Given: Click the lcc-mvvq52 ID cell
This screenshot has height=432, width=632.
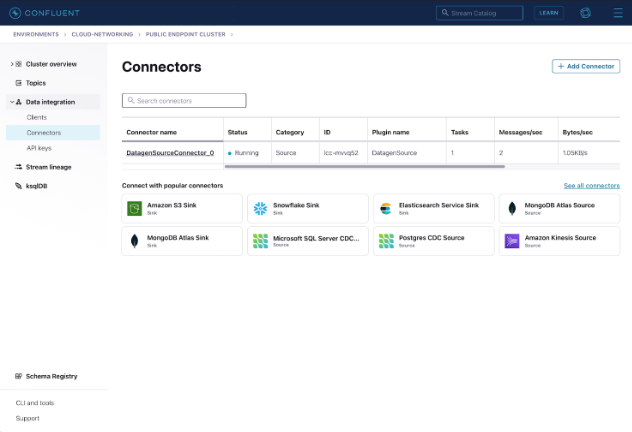Looking at the screenshot, I should click(x=341, y=153).
